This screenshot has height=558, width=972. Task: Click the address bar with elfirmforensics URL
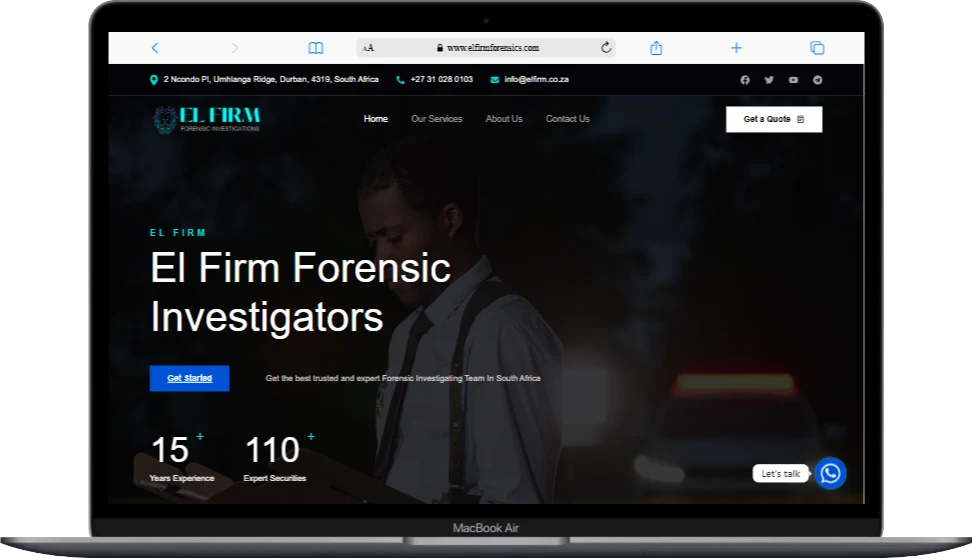tap(486, 48)
